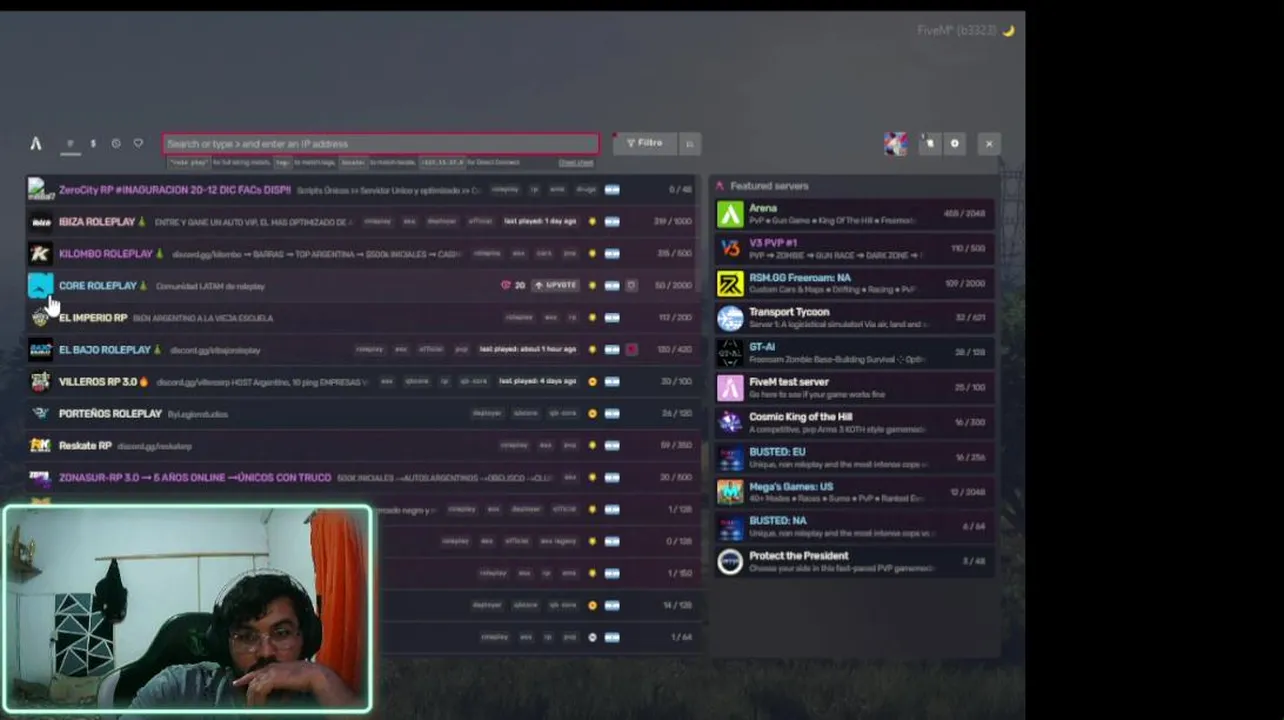Open the supporters dollar-sign tab
Viewport: 1284px width, 720px height.
pyautogui.click(x=93, y=144)
